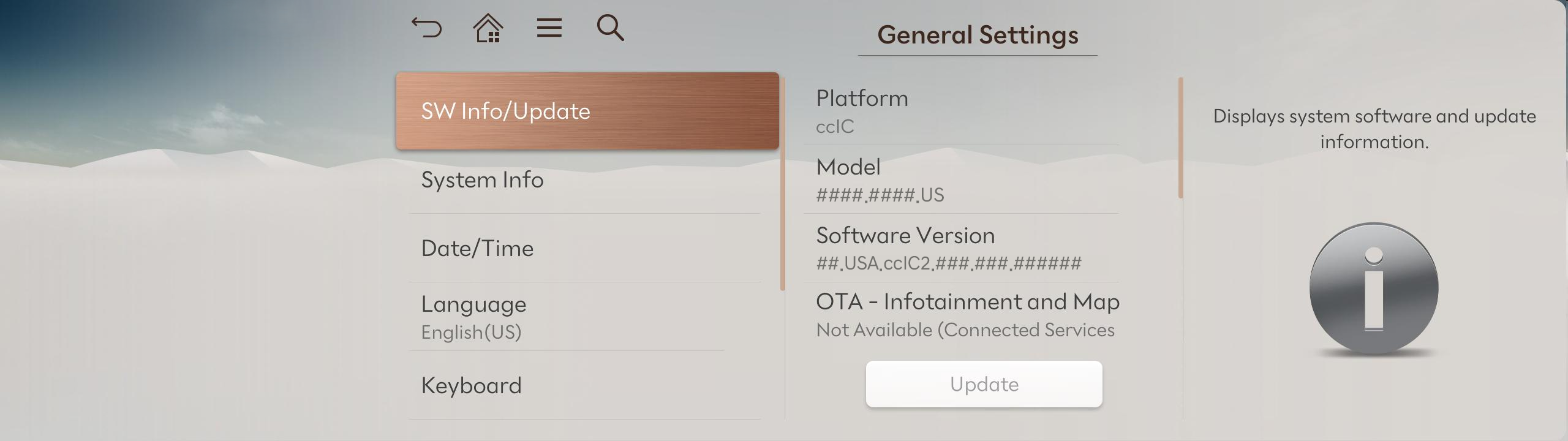This screenshot has height=441, width=1568.
Task: Tap the back arrow icon
Action: pos(426,28)
